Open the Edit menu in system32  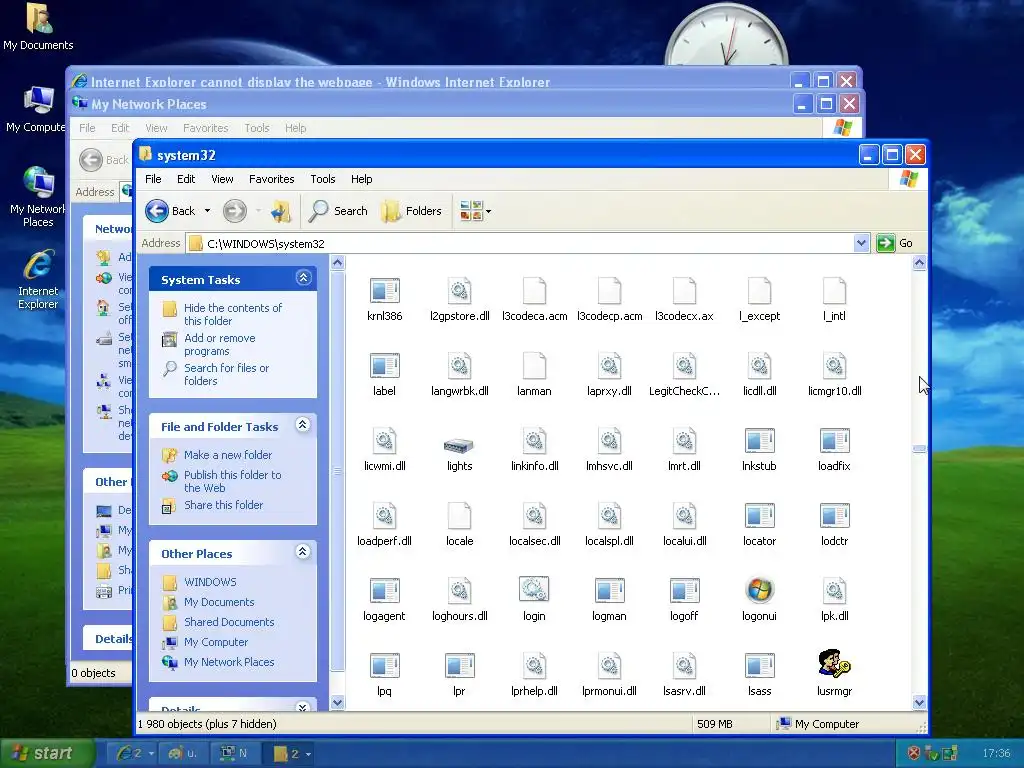pyautogui.click(x=186, y=179)
